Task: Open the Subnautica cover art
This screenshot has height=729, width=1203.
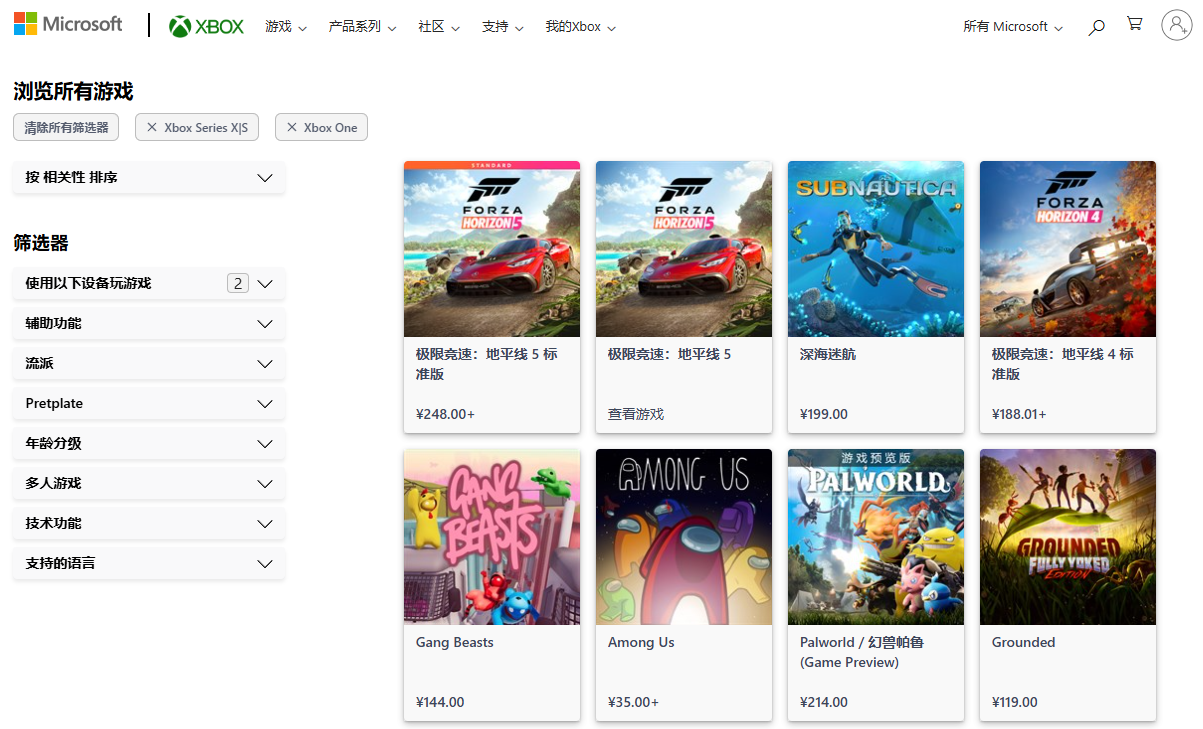Action: [876, 249]
